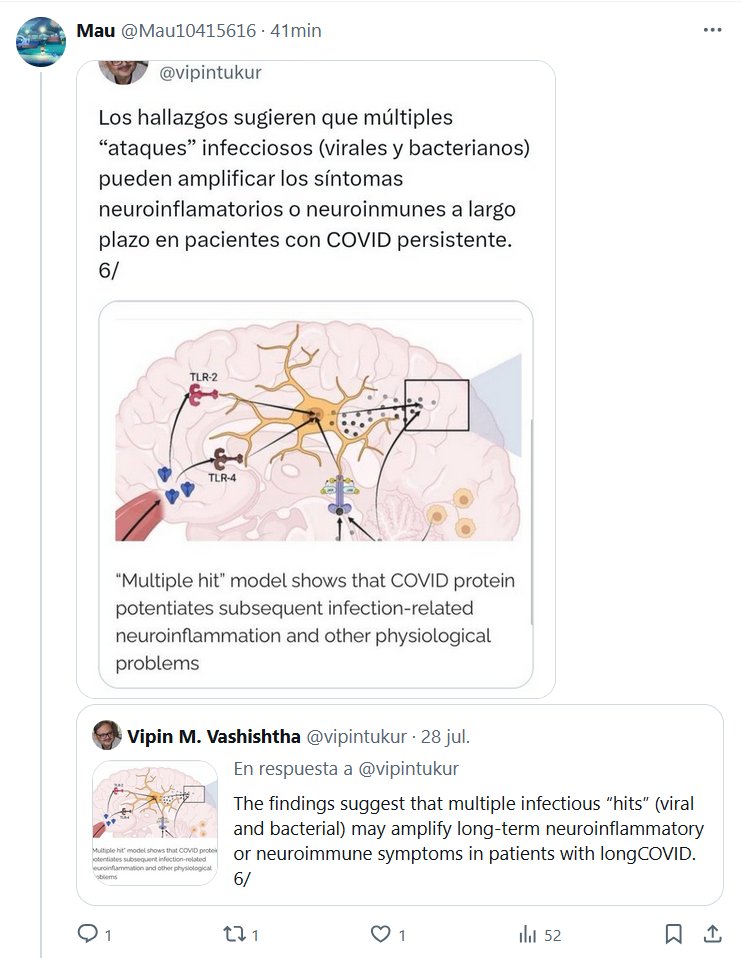
Task: Click the @vipintukur handle at top
Action: point(204,72)
